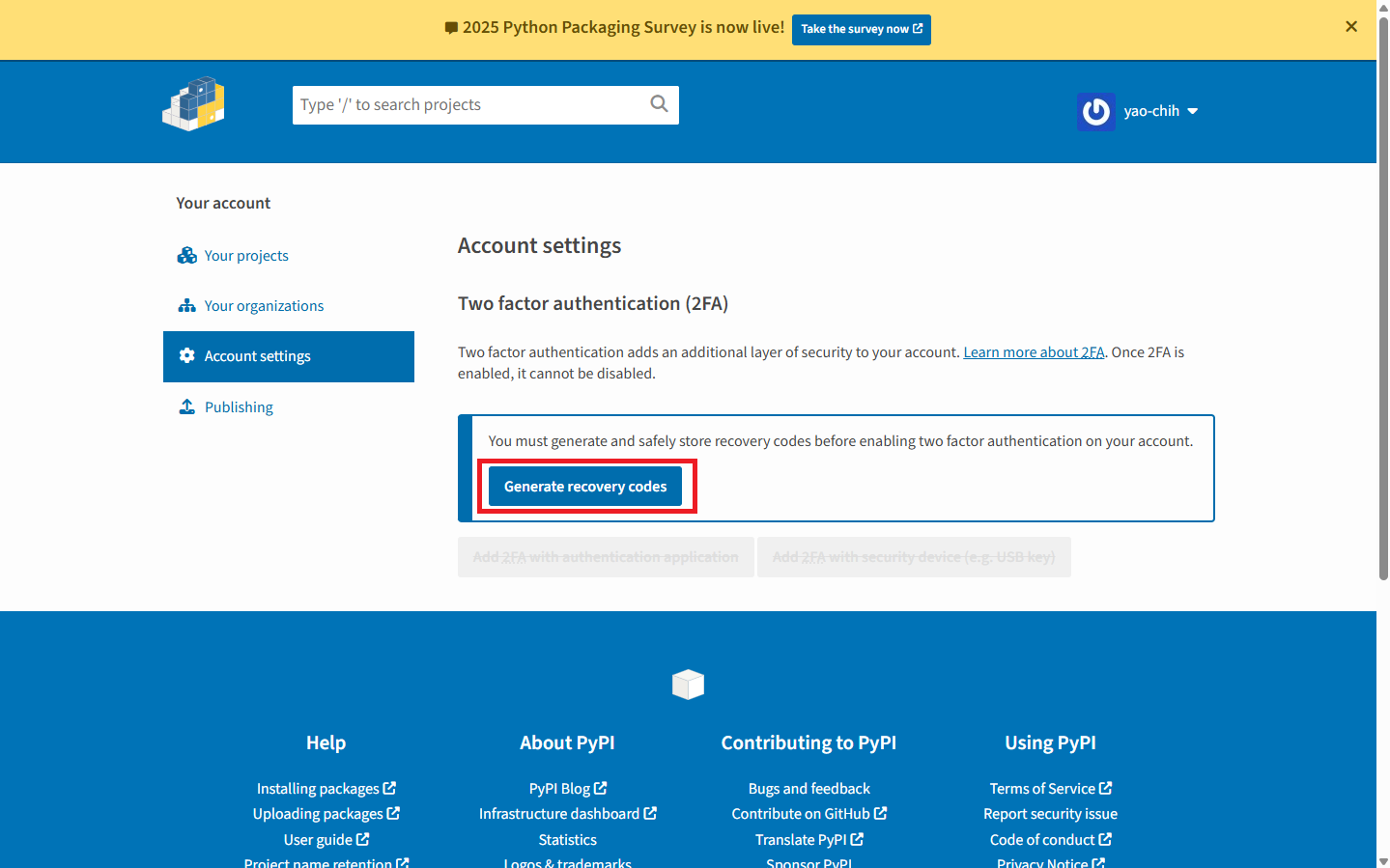Click external icon beside PyPI Blog
Viewport: 1390px width, 868px height.
tap(601, 788)
